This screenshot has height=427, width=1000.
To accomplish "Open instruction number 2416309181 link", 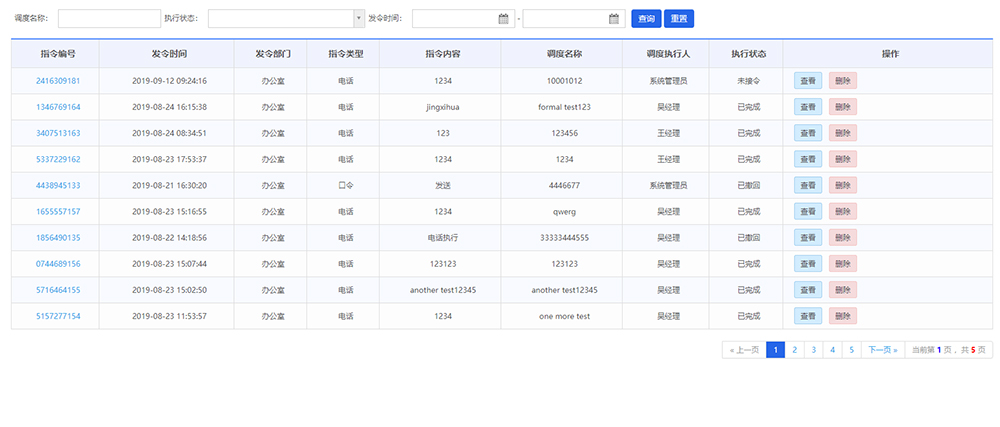I will (58, 81).
